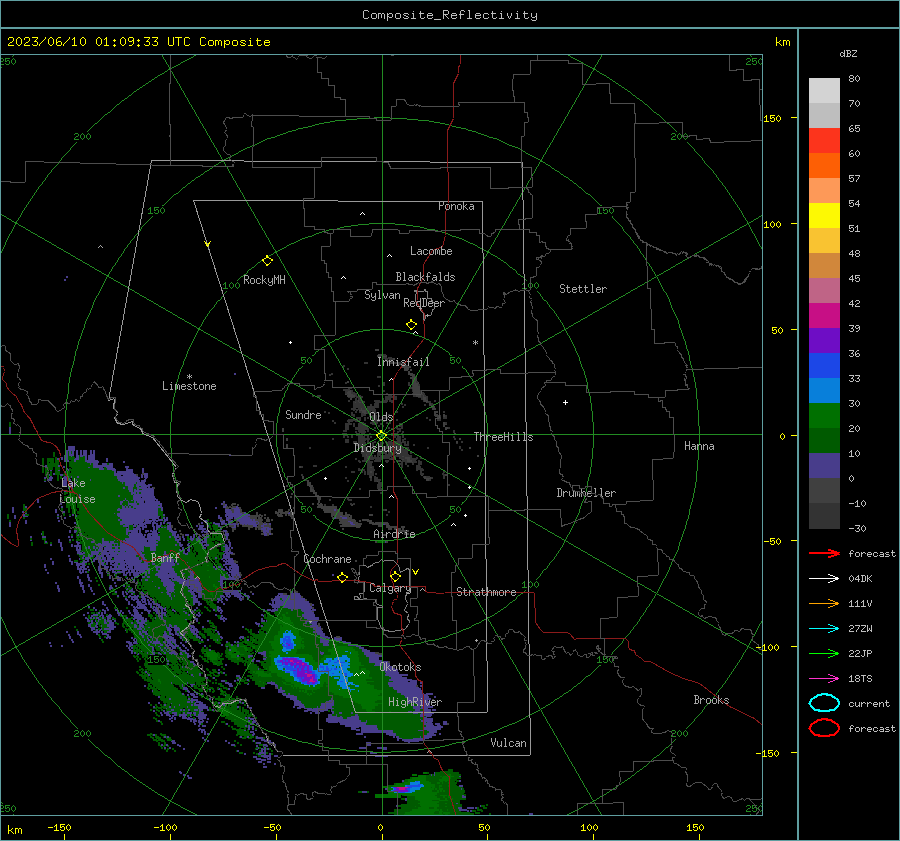Select the light blue swatch between 33 and 30
The height and width of the screenshot is (841, 900).
(824, 390)
